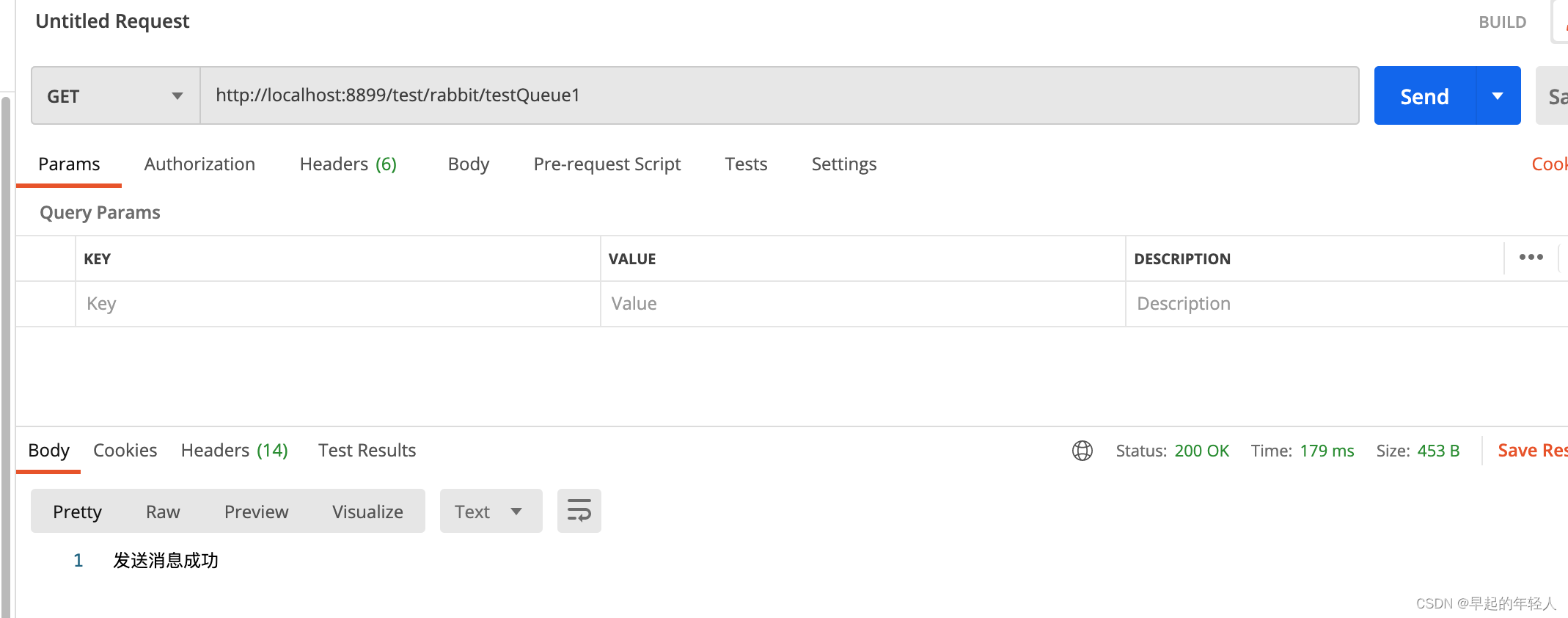
Task: Switch to the Tests tab
Action: tap(746, 164)
